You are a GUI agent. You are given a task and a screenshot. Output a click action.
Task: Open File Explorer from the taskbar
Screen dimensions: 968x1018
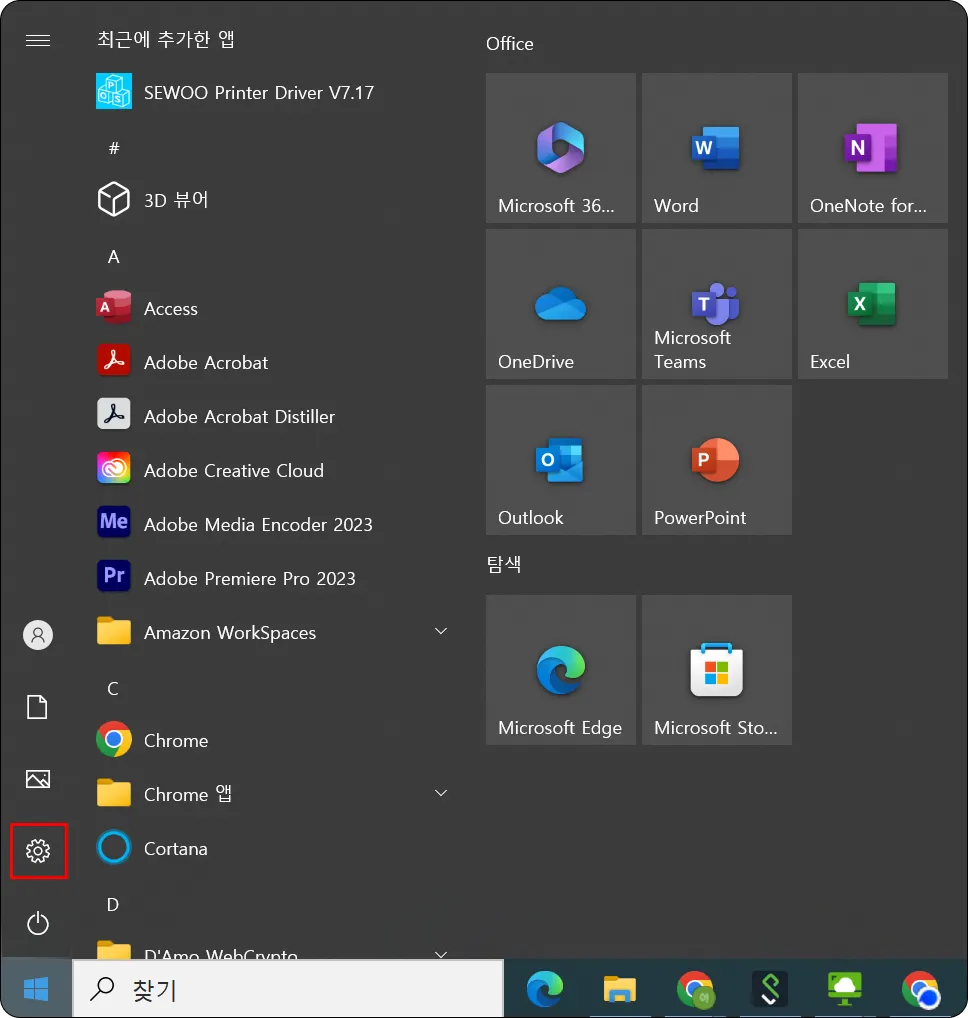tap(619, 989)
